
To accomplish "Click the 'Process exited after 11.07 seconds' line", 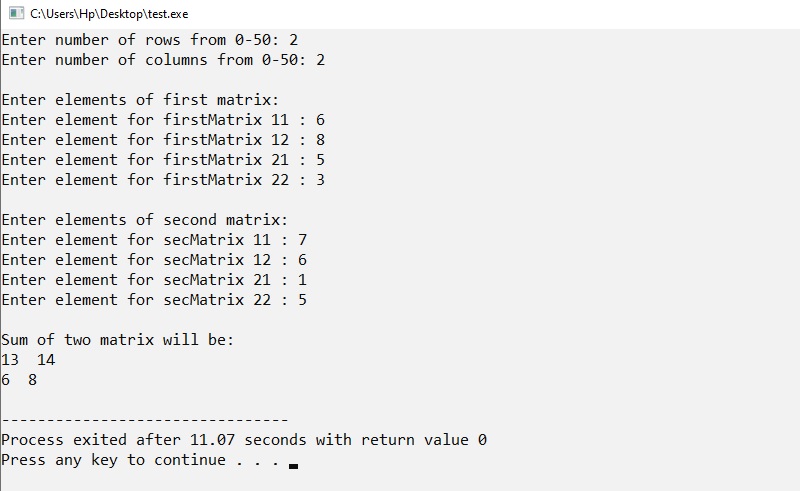I will point(244,439).
